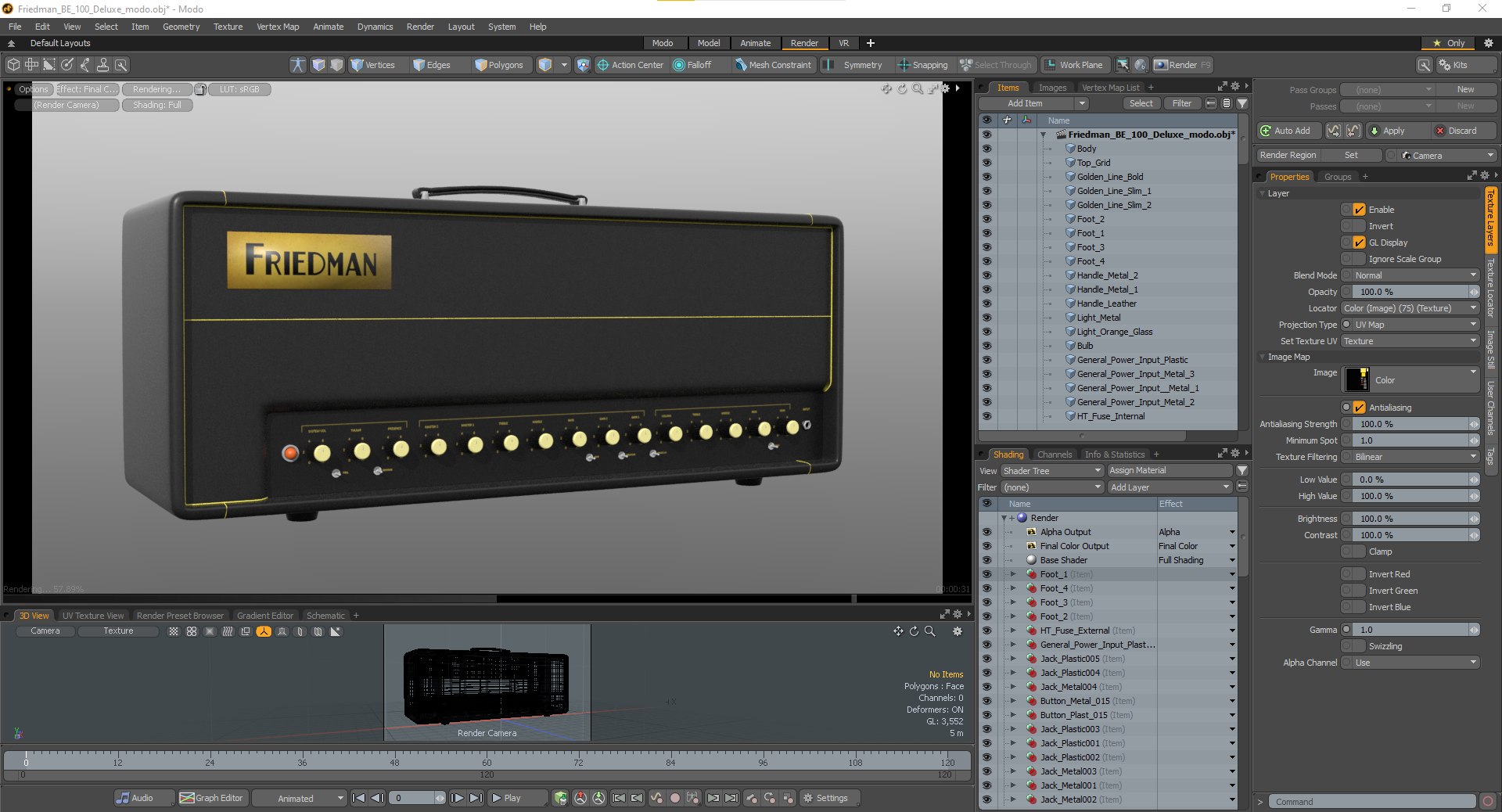This screenshot has width=1502, height=812.
Task: Step forward one frame
Action: (x=457, y=798)
